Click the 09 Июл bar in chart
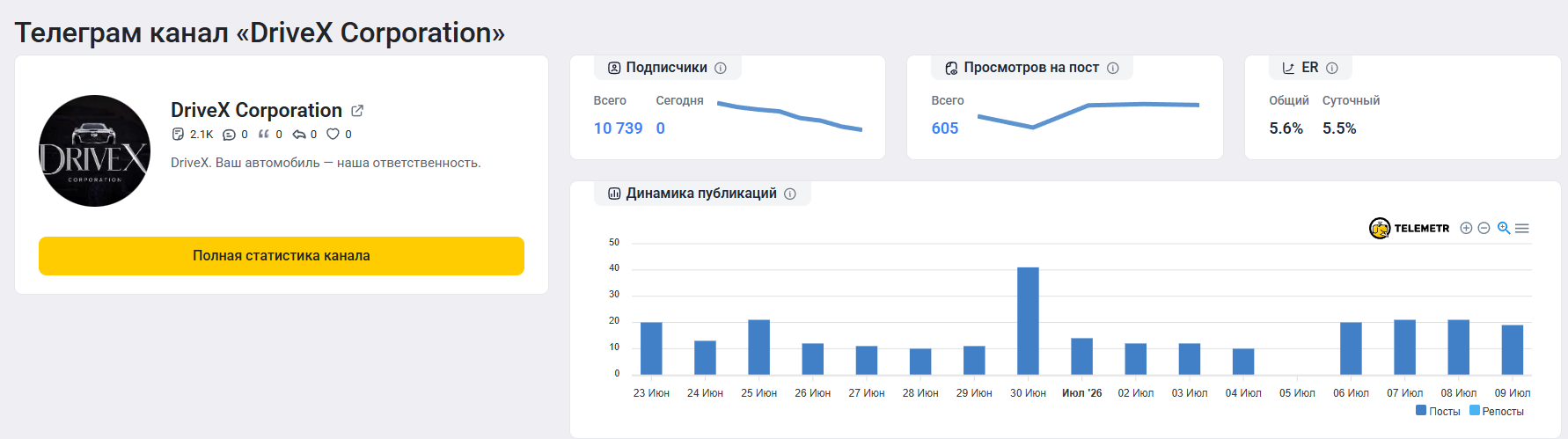This screenshot has height=439, width=1568. coord(1512,350)
